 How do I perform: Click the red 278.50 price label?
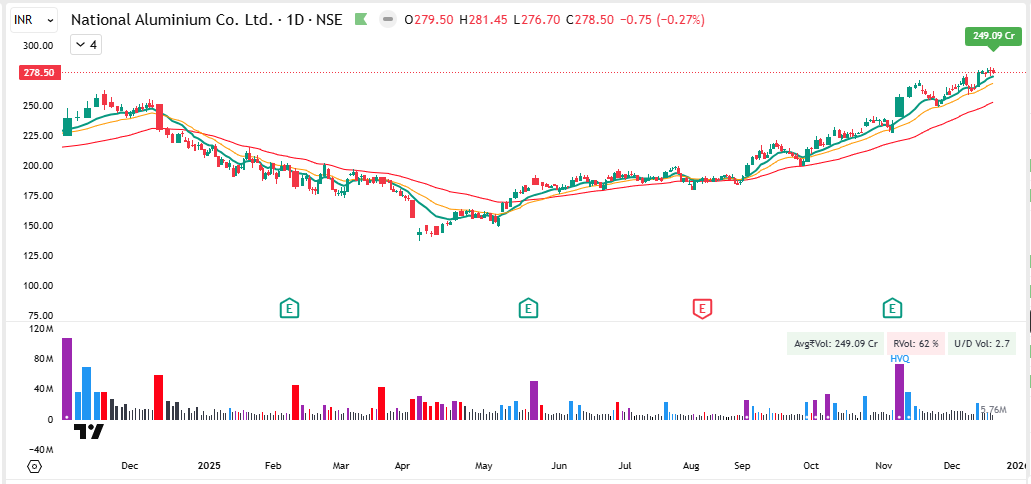pyautogui.click(x=39, y=72)
